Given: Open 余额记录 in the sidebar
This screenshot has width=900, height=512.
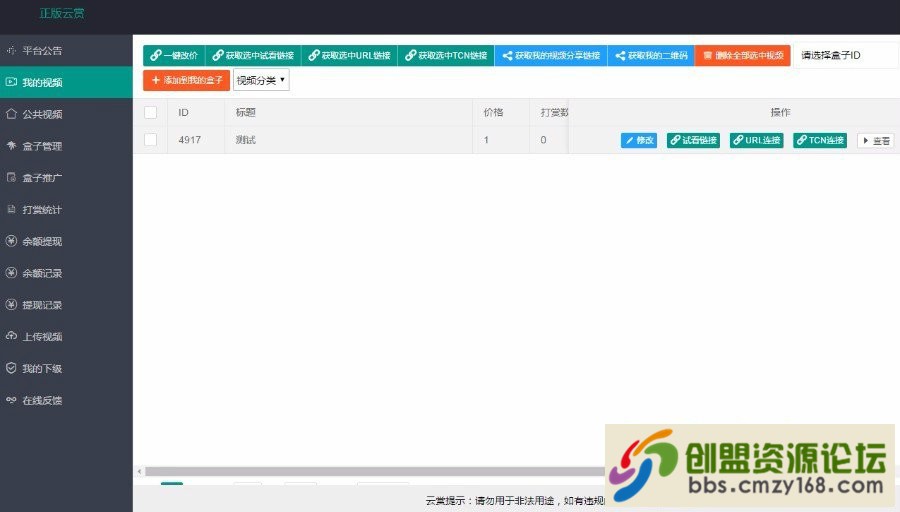Looking at the screenshot, I should [66, 273].
